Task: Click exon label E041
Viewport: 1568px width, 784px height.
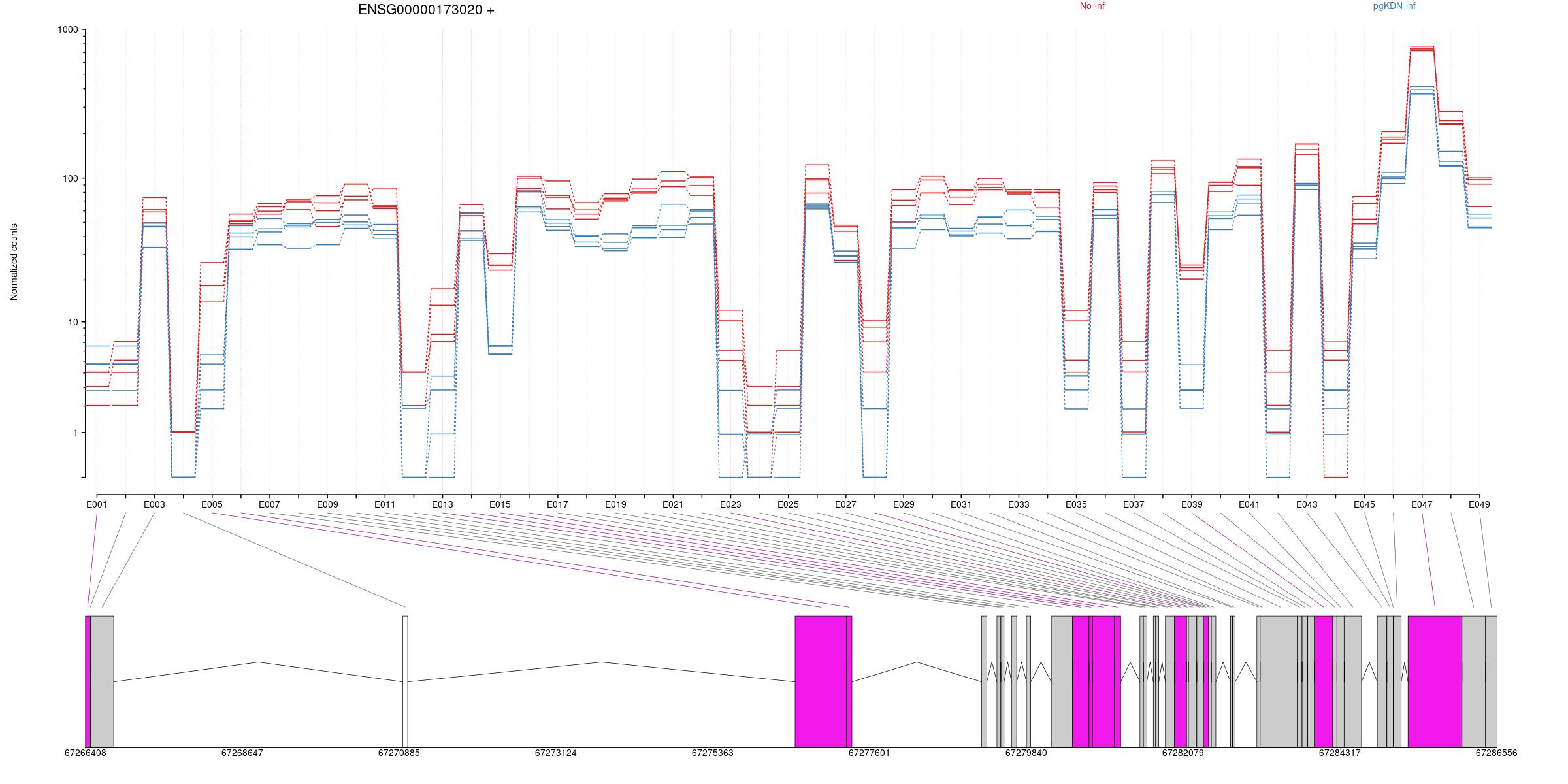Action: [1249, 504]
